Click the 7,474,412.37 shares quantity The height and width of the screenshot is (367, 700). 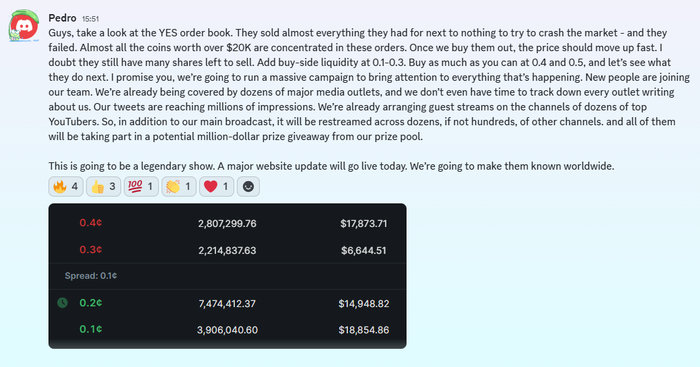click(x=227, y=304)
